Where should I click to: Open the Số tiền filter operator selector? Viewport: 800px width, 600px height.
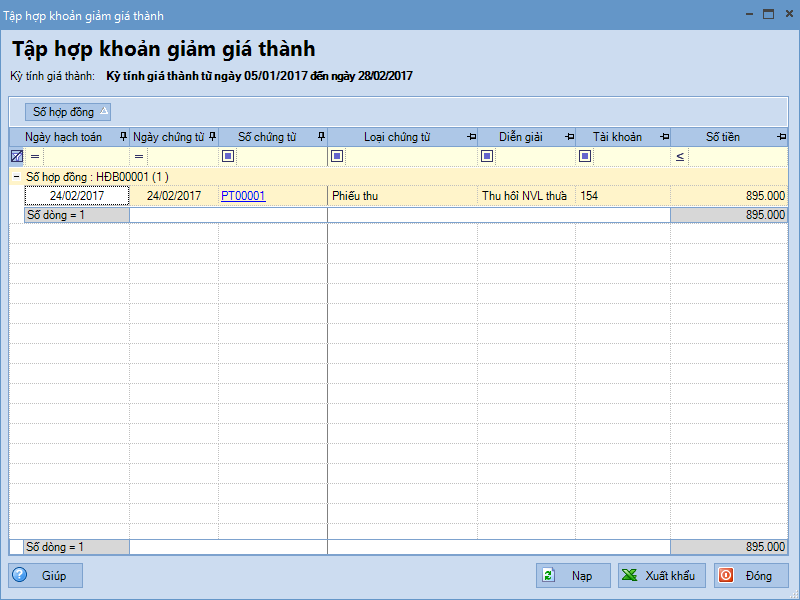(680, 156)
